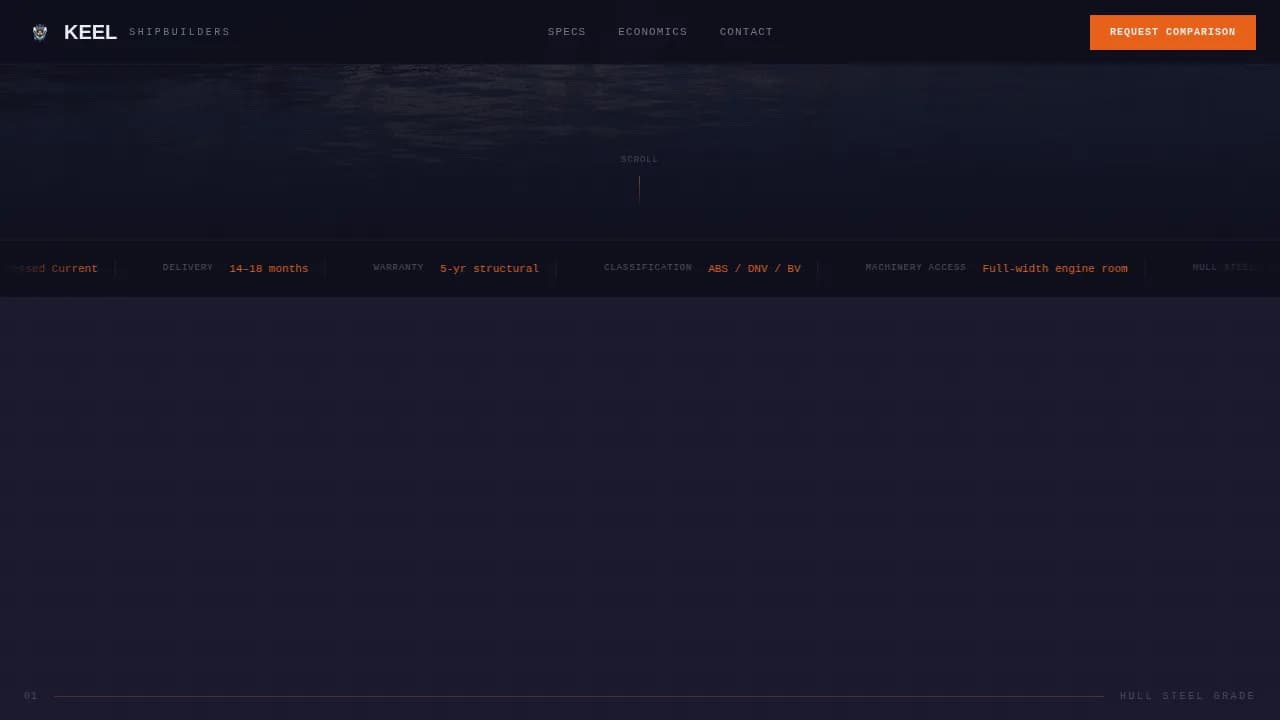Select the ABS / DNV / BV value

coord(754,269)
